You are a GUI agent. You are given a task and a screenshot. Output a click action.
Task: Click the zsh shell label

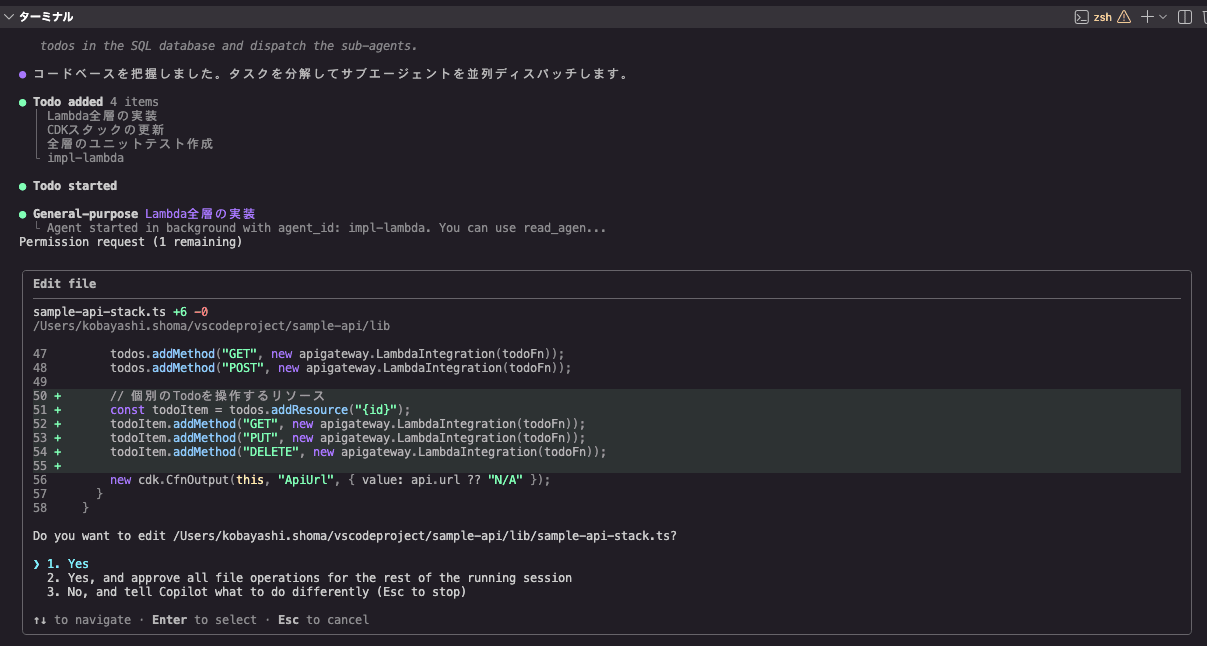pyautogui.click(x=1102, y=17)
